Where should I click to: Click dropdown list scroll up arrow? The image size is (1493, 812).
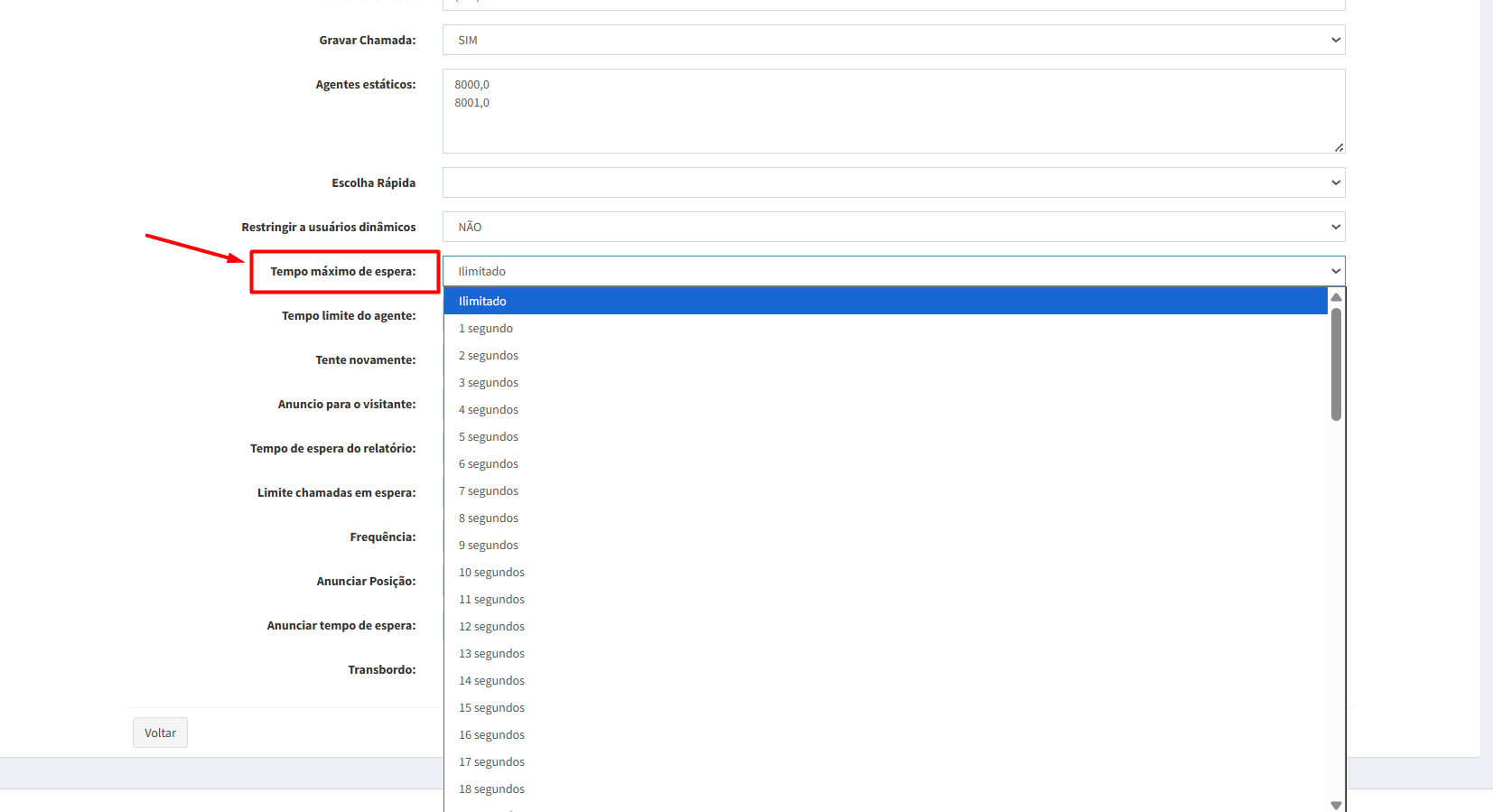click(x=1336, y=297)
